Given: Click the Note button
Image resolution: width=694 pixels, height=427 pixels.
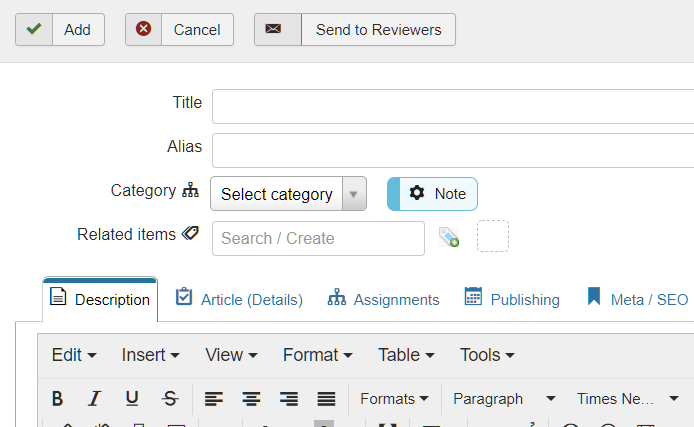Looking at the screenshot, I should click(432, 194).
